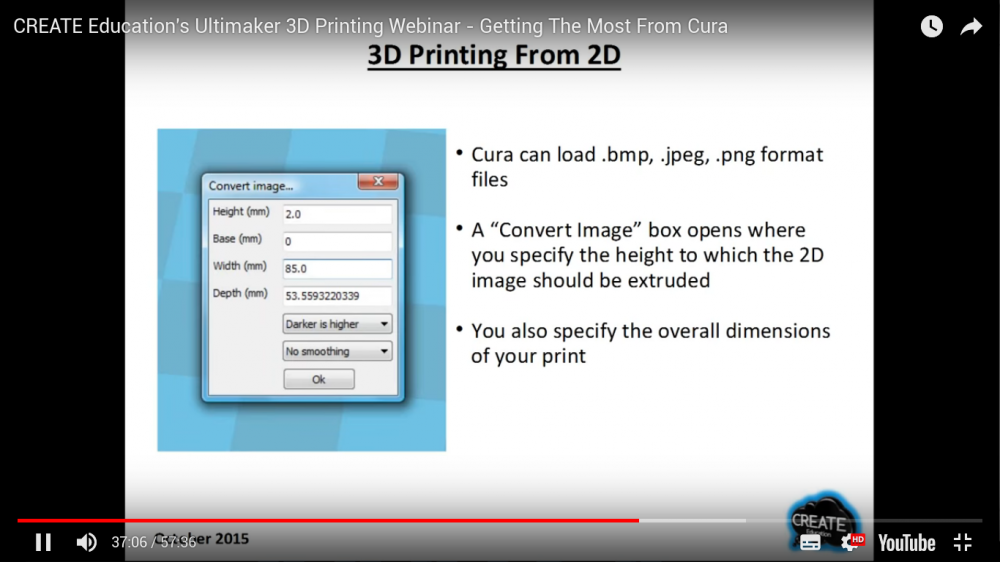1000x562 pixels.
Task: Click the 3D Printing From 2D heading
Action: coord(494,56)
